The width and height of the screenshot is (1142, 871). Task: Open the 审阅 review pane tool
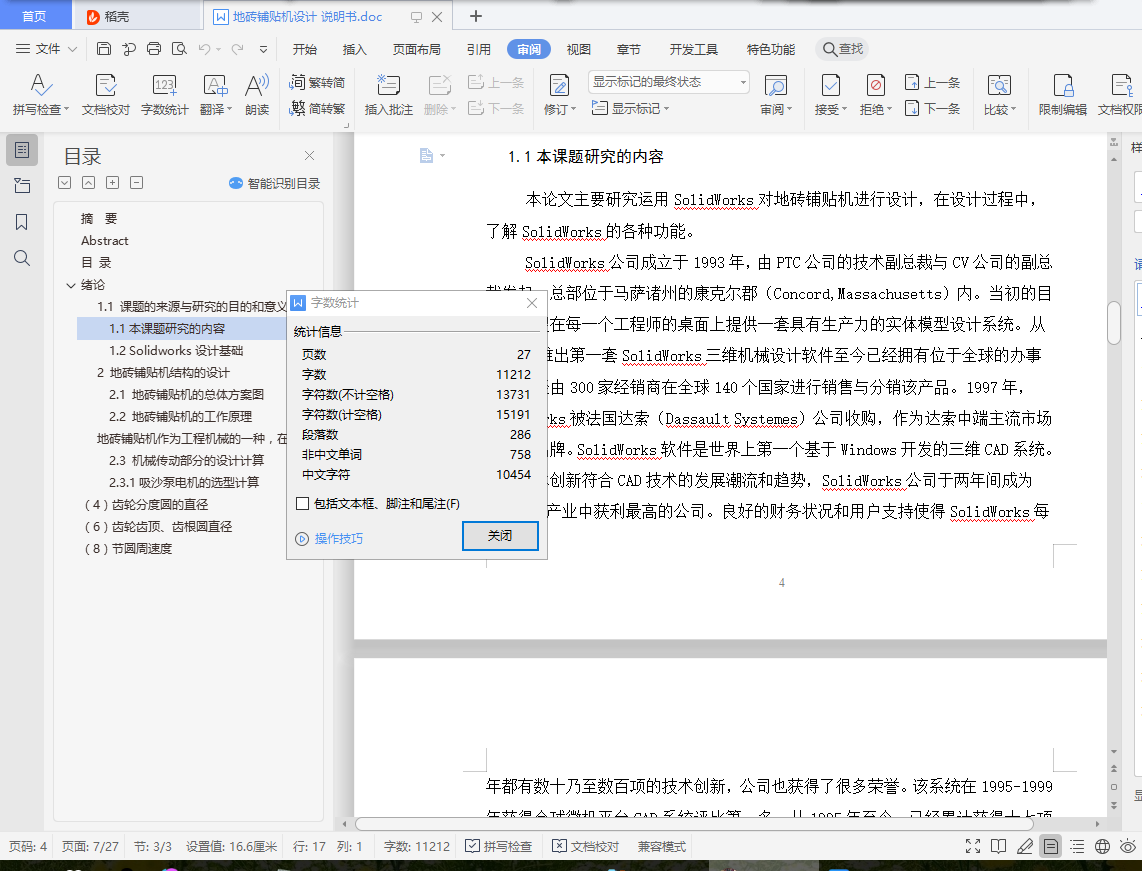[776, 95]
